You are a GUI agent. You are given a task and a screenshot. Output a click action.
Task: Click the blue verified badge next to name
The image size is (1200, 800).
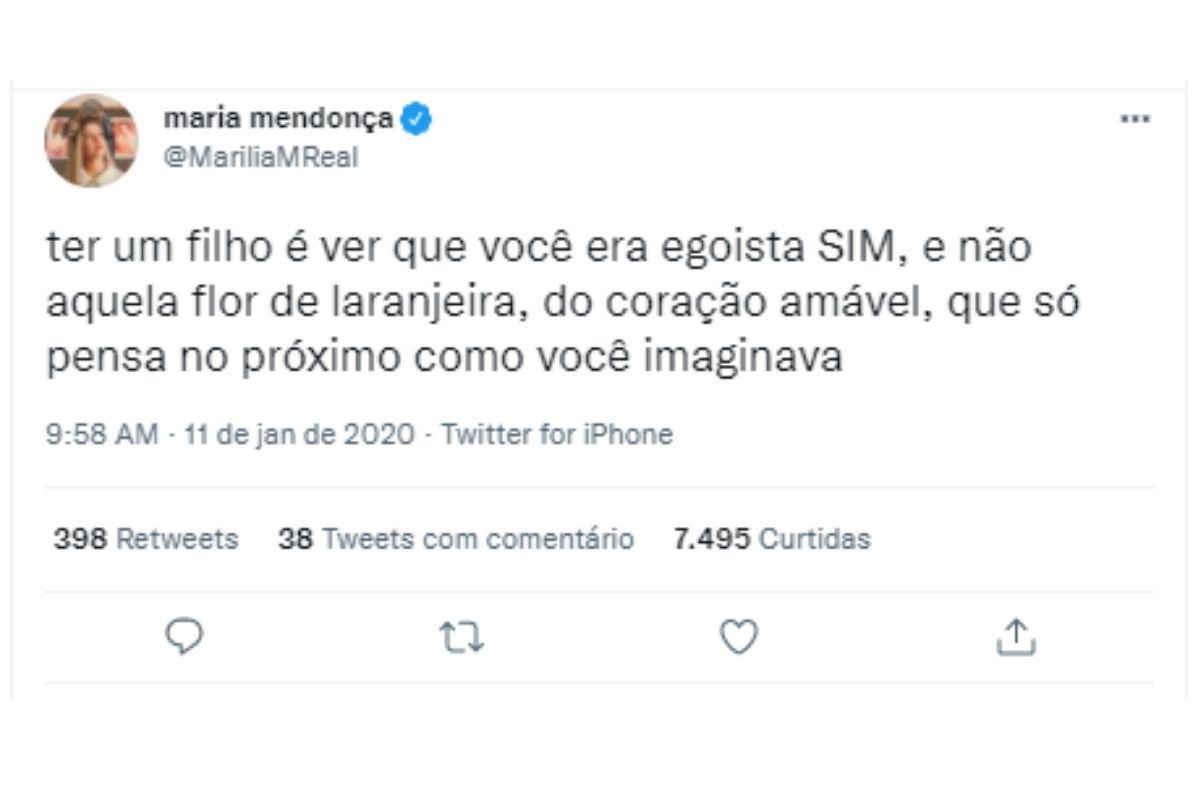[x=415, y=117]
